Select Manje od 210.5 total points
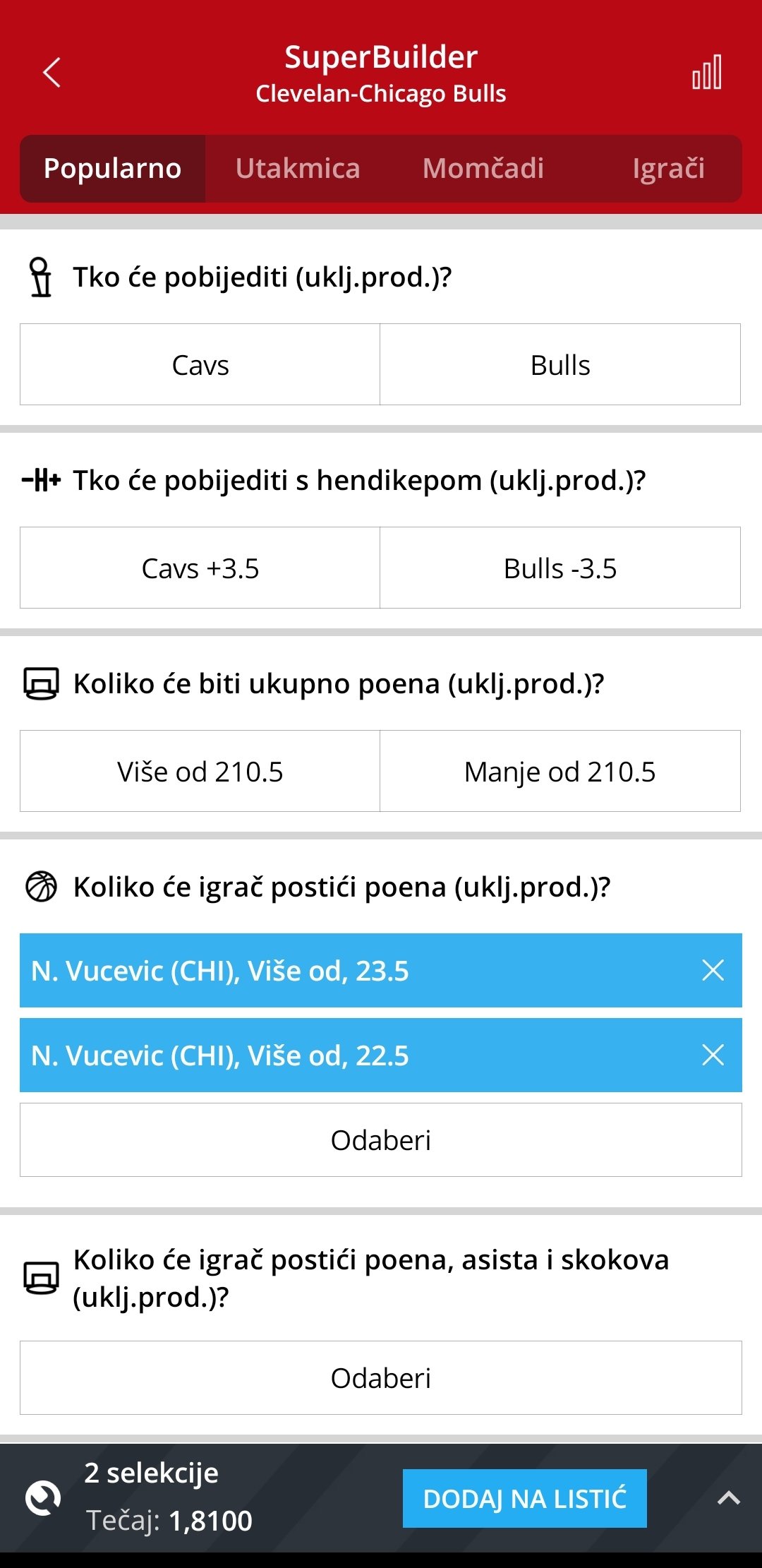The image size is (762, 1568). click(560, 772)
